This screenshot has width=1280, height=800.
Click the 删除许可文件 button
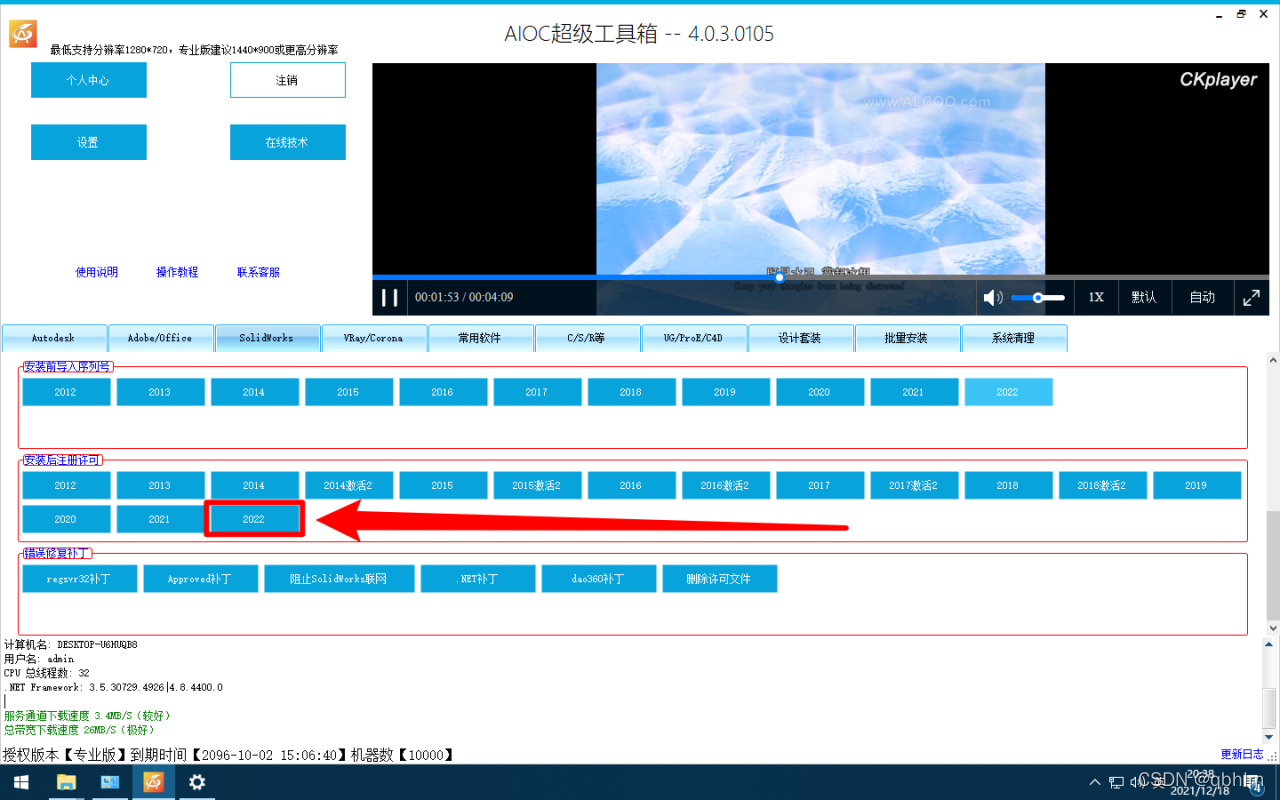click(720, 579)
